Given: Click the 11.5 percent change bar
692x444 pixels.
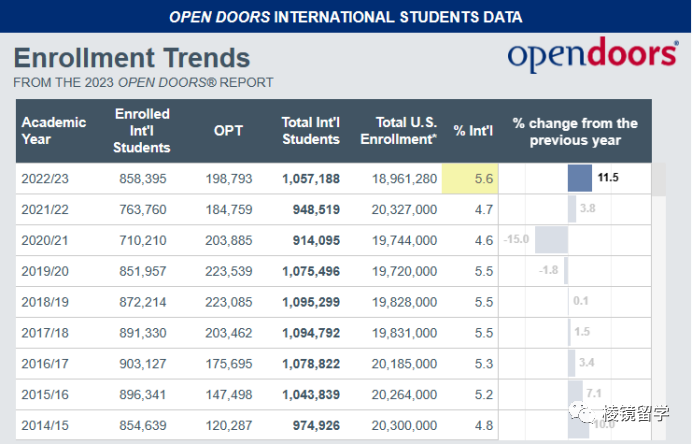Looking at the screenshot, I should point(579,178).
